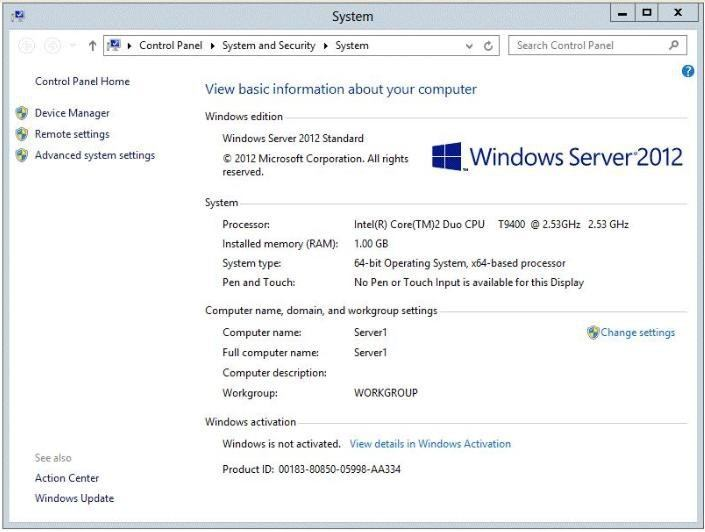View details in Windows Activation
Image resolution: width=705 pixels, height=532 pixels.
pyautogui.click(x=430, y=444)
